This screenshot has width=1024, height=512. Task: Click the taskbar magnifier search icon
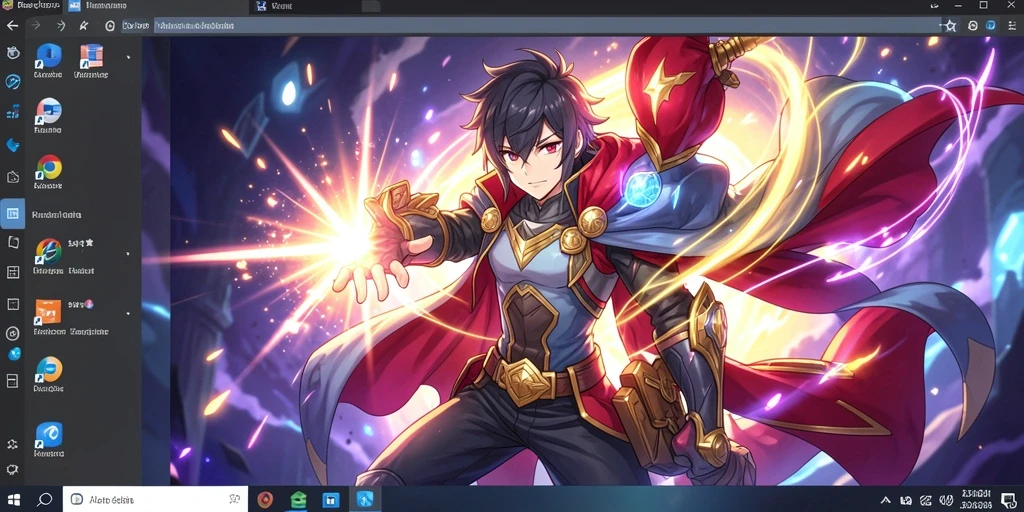coord(44,500)
